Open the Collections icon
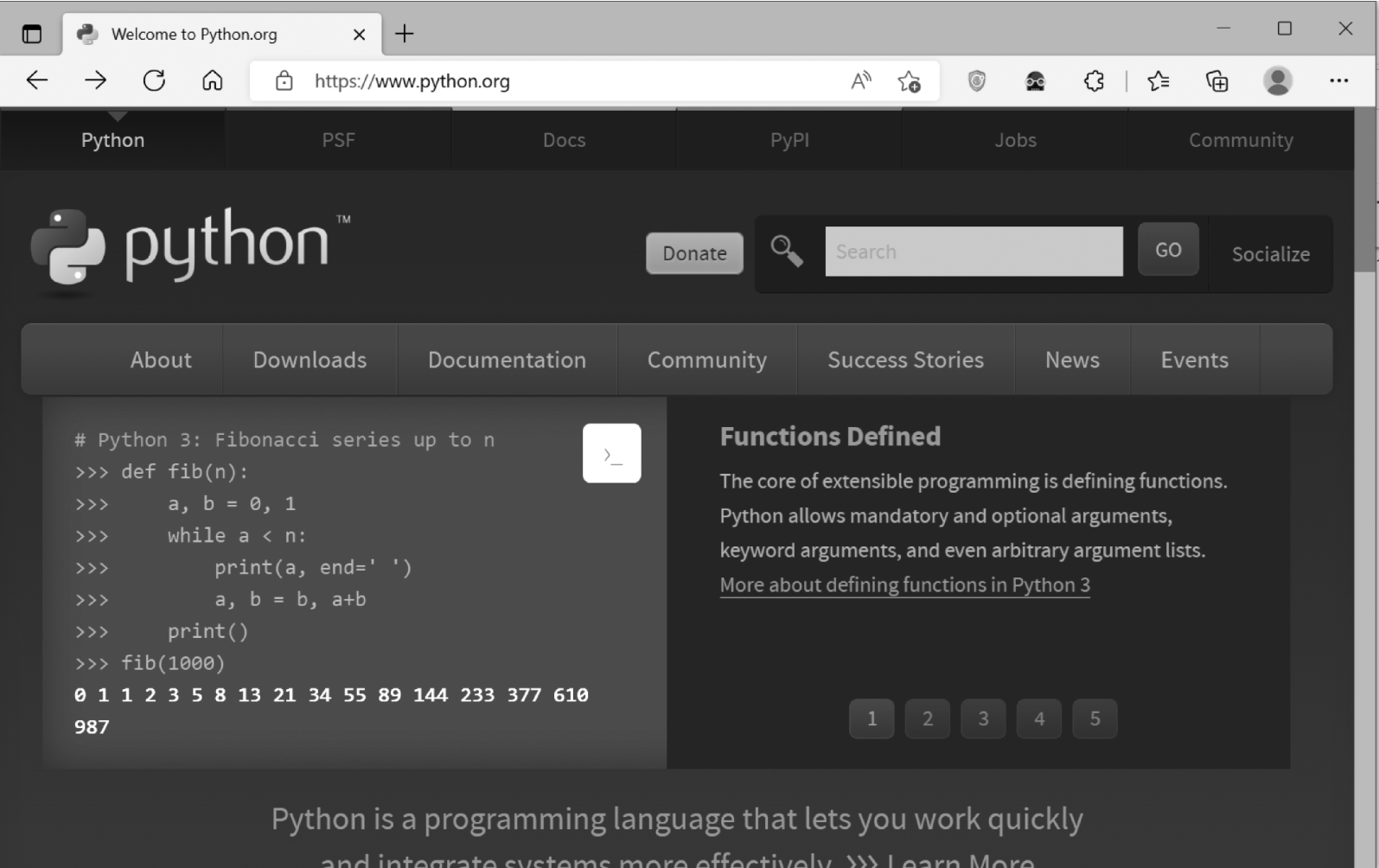Screen dimensions: 1379x868 (x=1216, y=81)
